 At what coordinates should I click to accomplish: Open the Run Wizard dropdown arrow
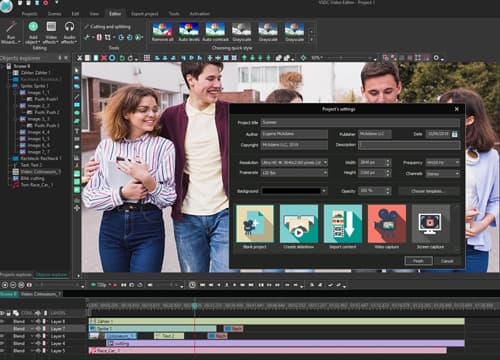click(19, 42)
